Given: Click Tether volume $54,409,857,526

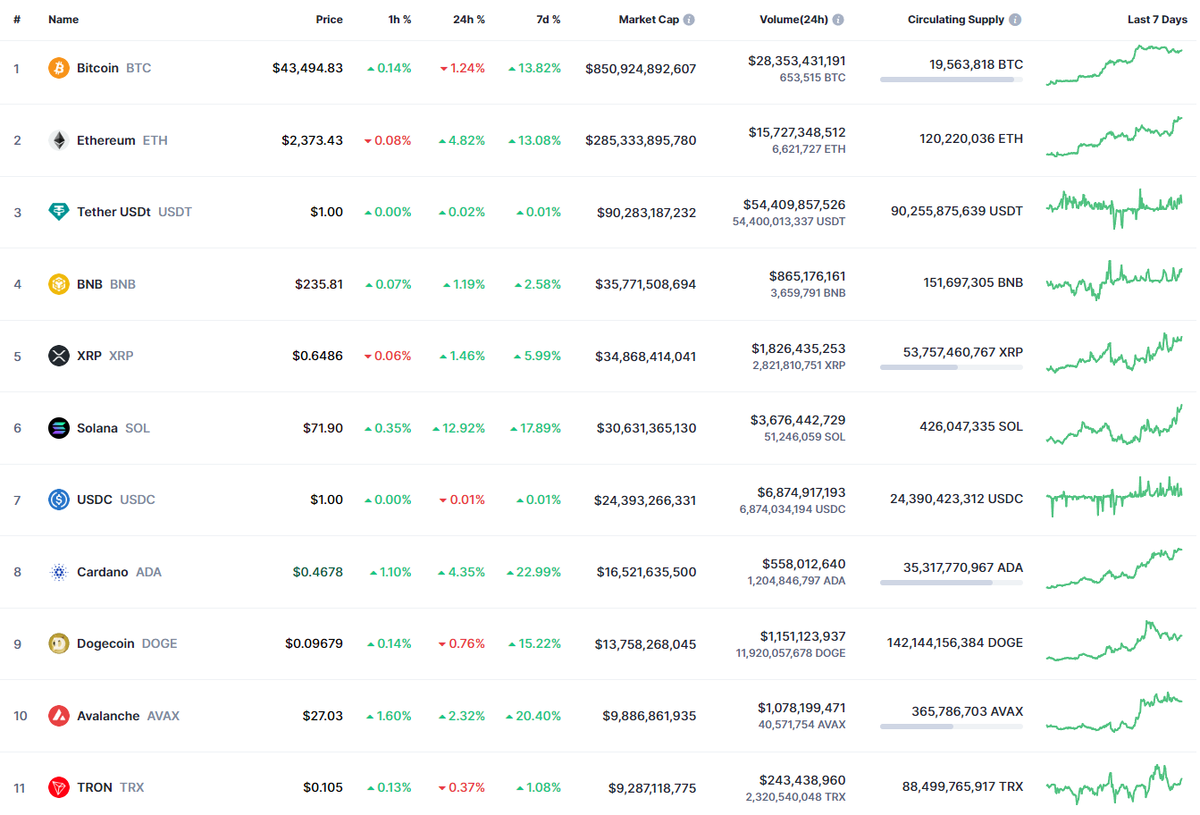Looking at the screenshot, I should click(794, 204).
